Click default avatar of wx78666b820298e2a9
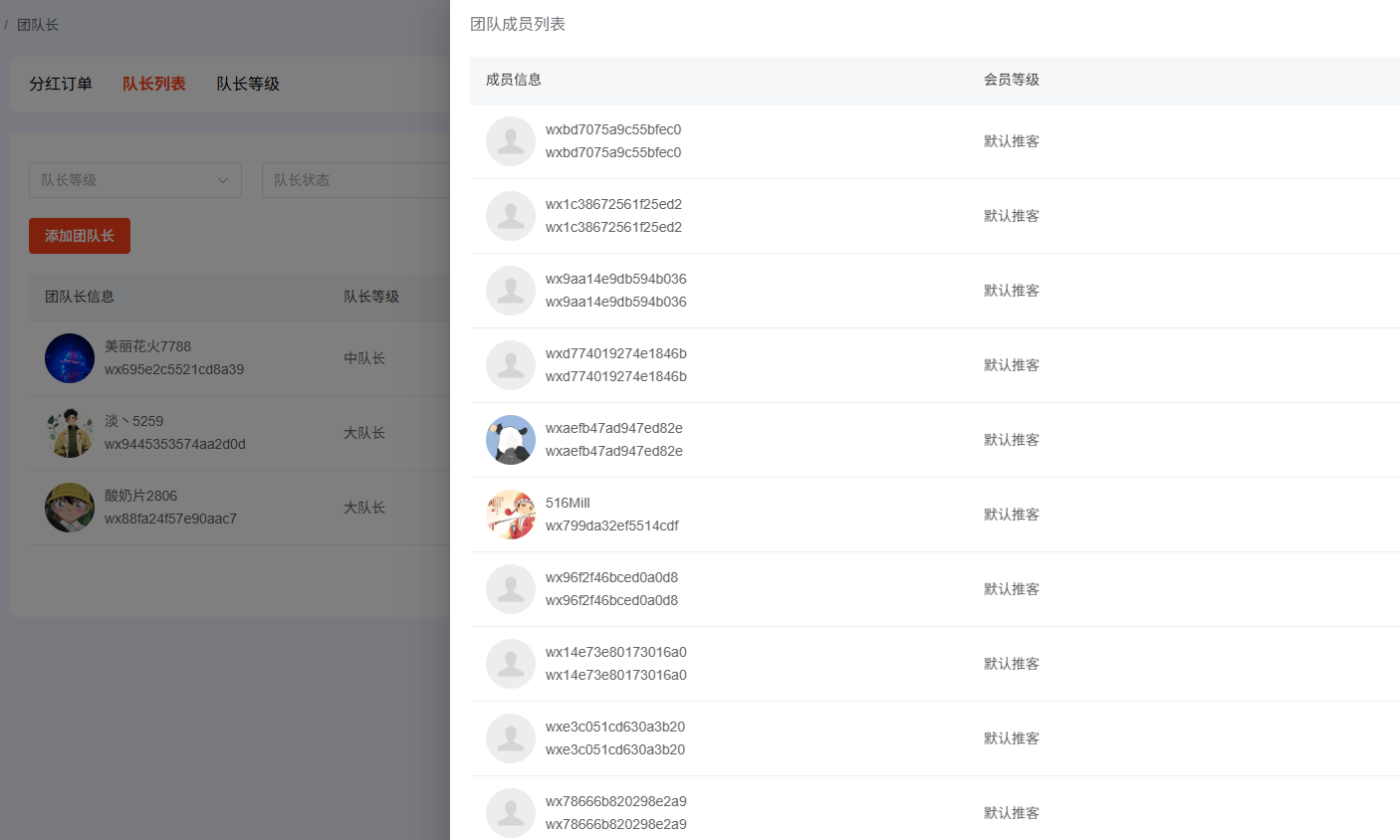The width and height of the screenshot is (1400, 840). pos(510,813)
